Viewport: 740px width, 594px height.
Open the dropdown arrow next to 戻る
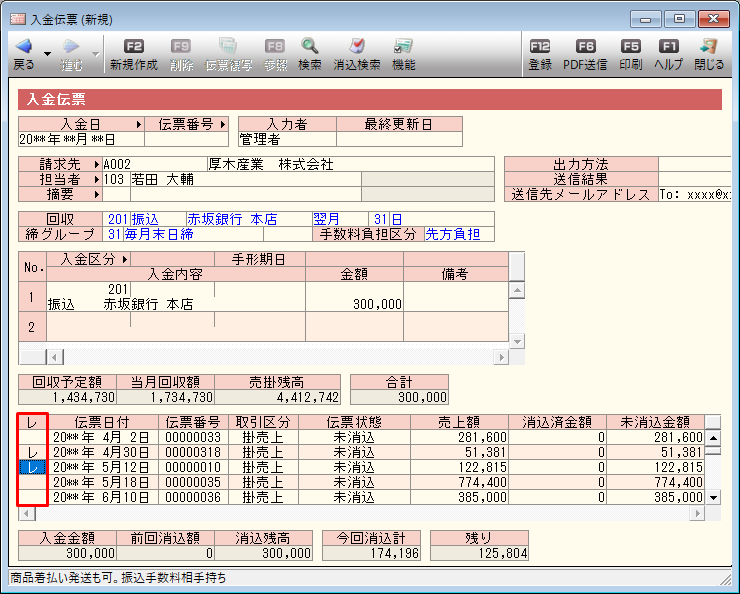click(47, 54)
